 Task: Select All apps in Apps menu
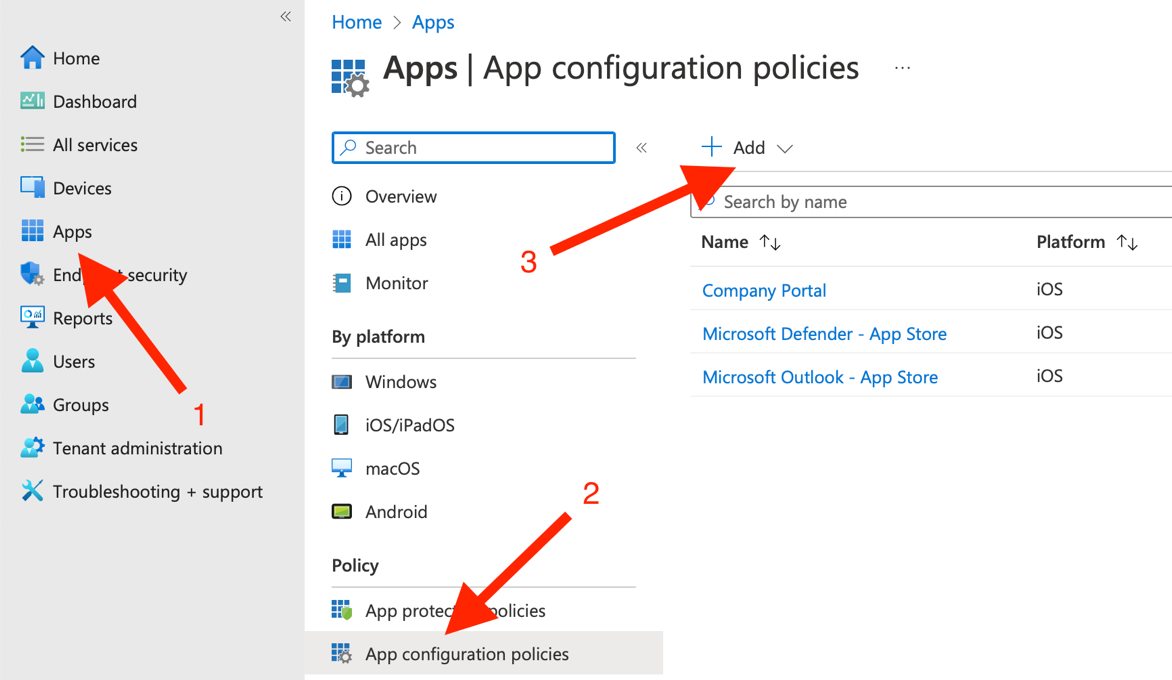point(396,240)
